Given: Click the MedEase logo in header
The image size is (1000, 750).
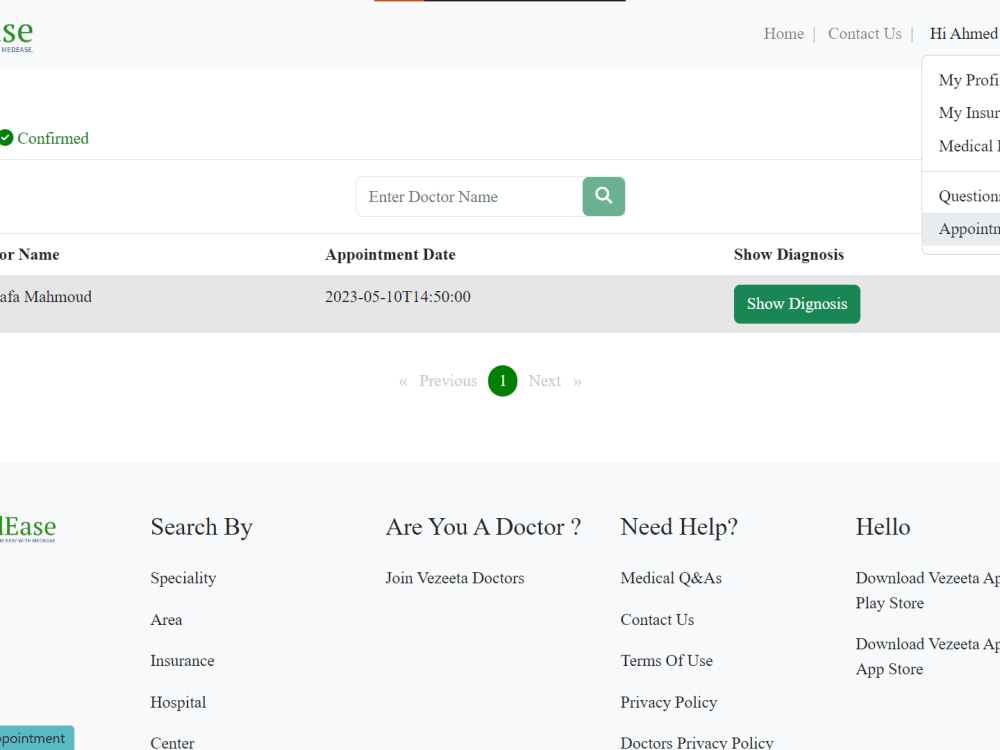Looking at the screenshot, I should 16,35.
